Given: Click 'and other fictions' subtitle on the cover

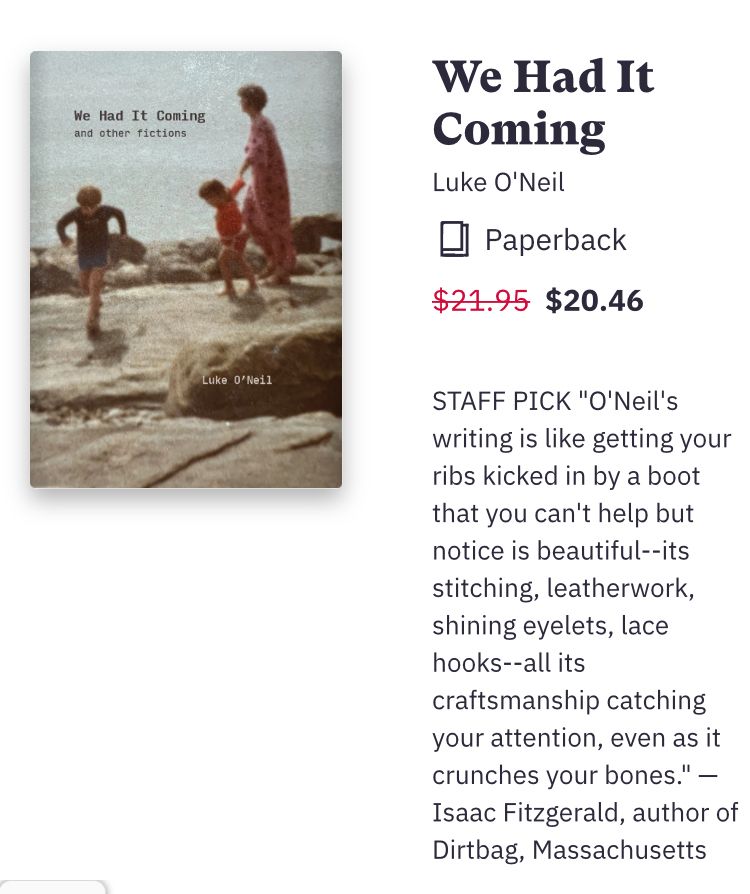Looking at the screenshot, I should (x=130, y=133).
